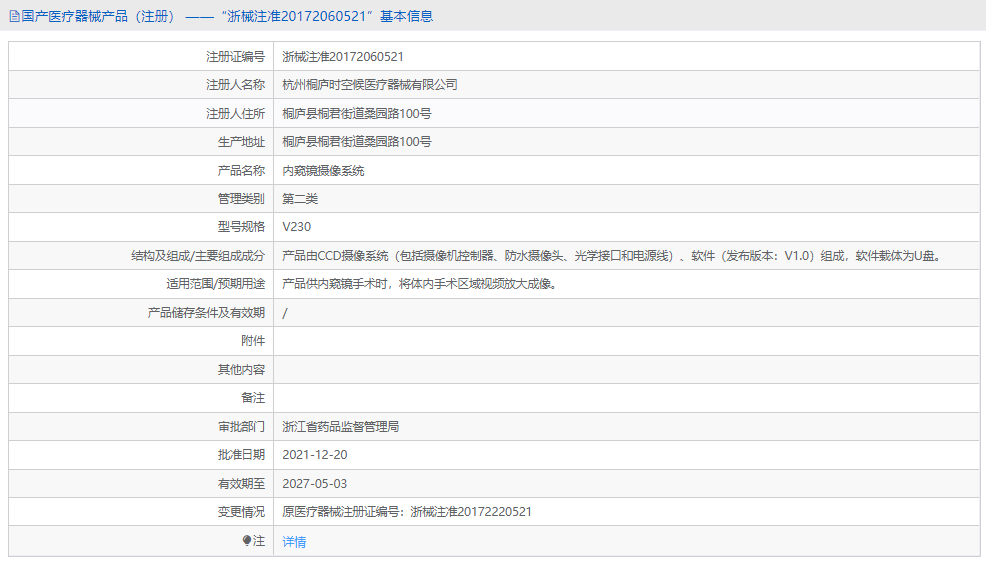Click the 附件 label
986x564 pixels.
253,341
